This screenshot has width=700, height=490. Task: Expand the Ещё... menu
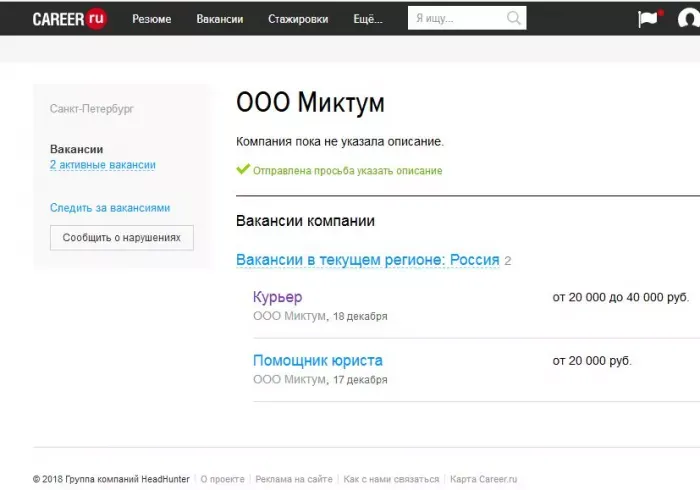pyautogui.click(x=368, y=19)
